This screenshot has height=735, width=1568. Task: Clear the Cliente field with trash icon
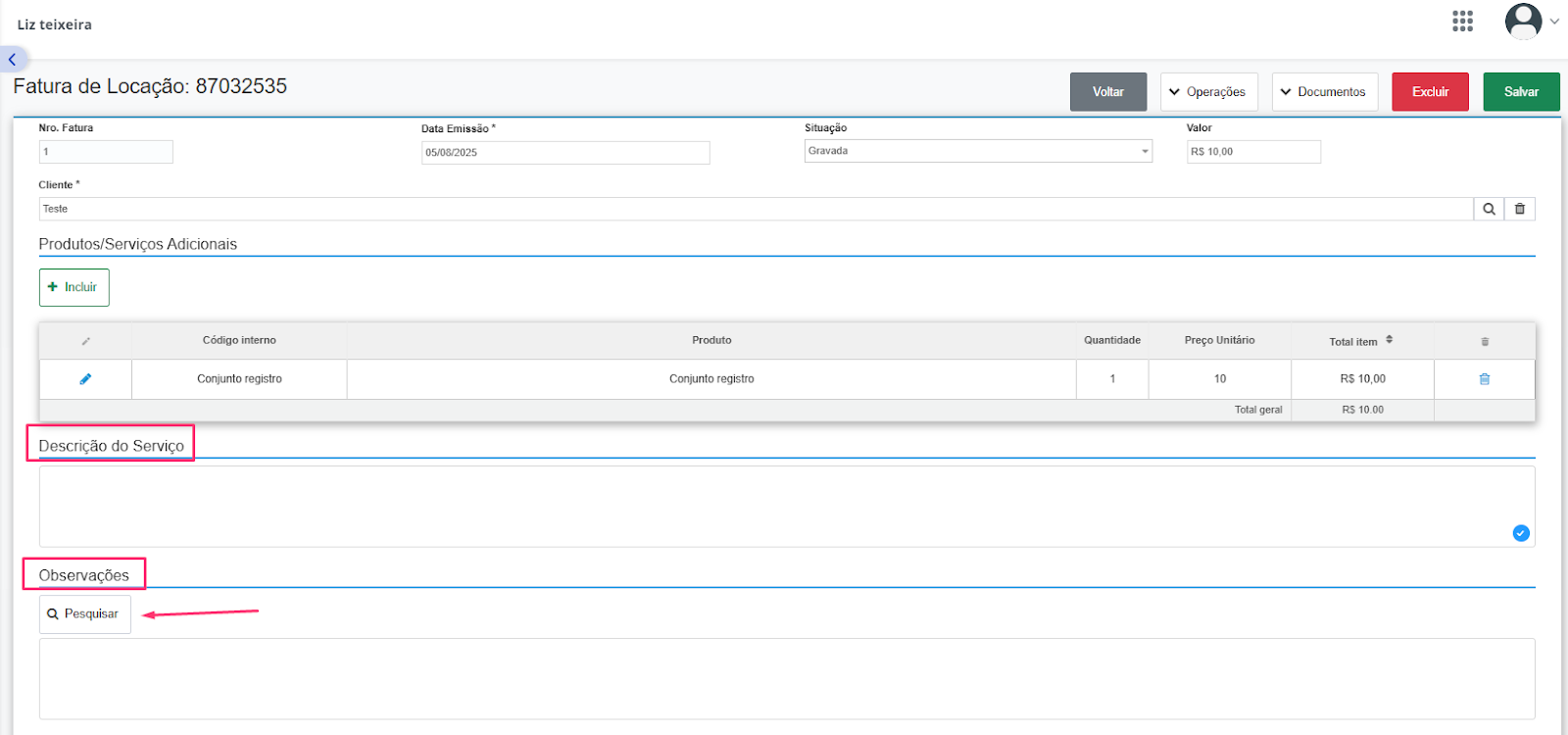pos(1520,209)
